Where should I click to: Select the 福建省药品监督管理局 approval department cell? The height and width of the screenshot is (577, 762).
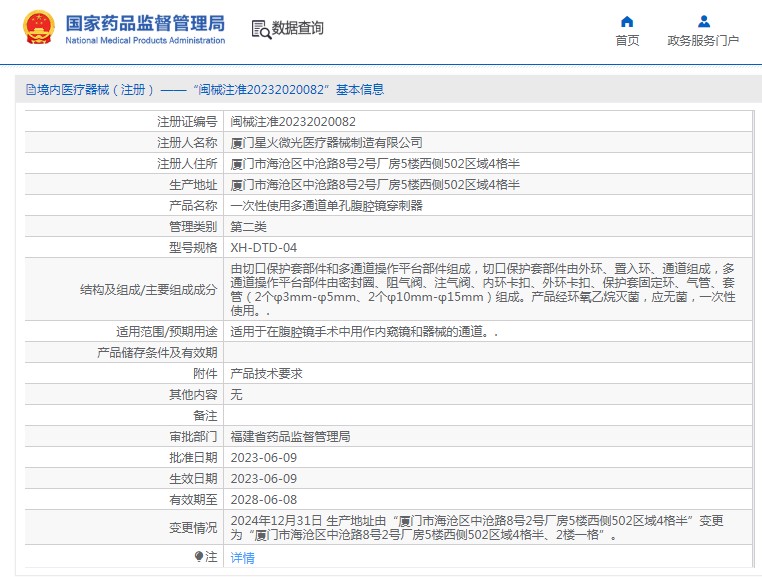[x=290, y=437]
